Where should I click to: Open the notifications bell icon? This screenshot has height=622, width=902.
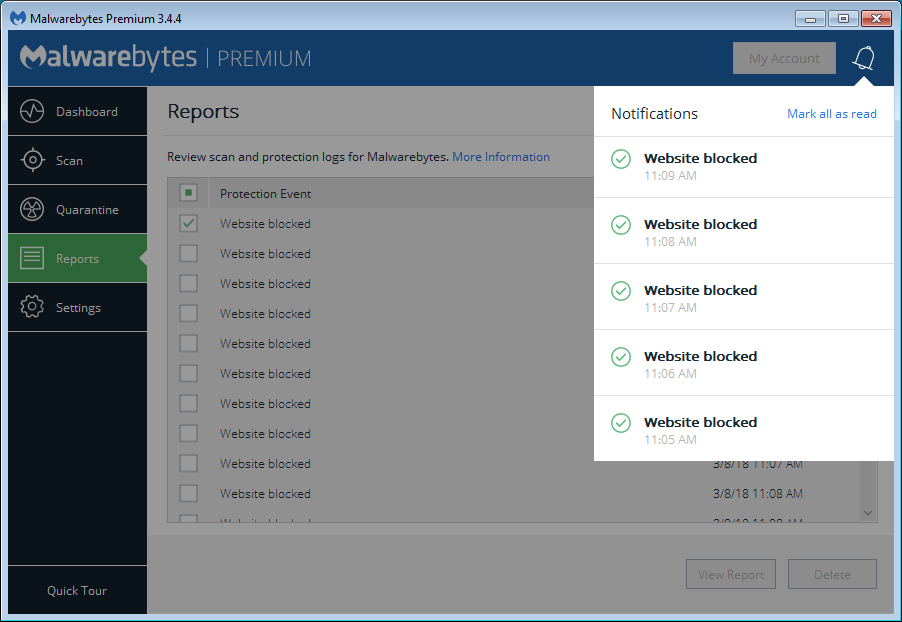point(863,58)
